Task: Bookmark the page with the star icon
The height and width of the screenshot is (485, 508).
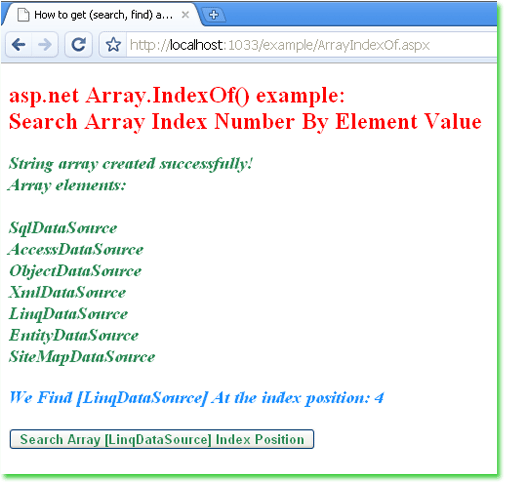Action: coord(113,45)
